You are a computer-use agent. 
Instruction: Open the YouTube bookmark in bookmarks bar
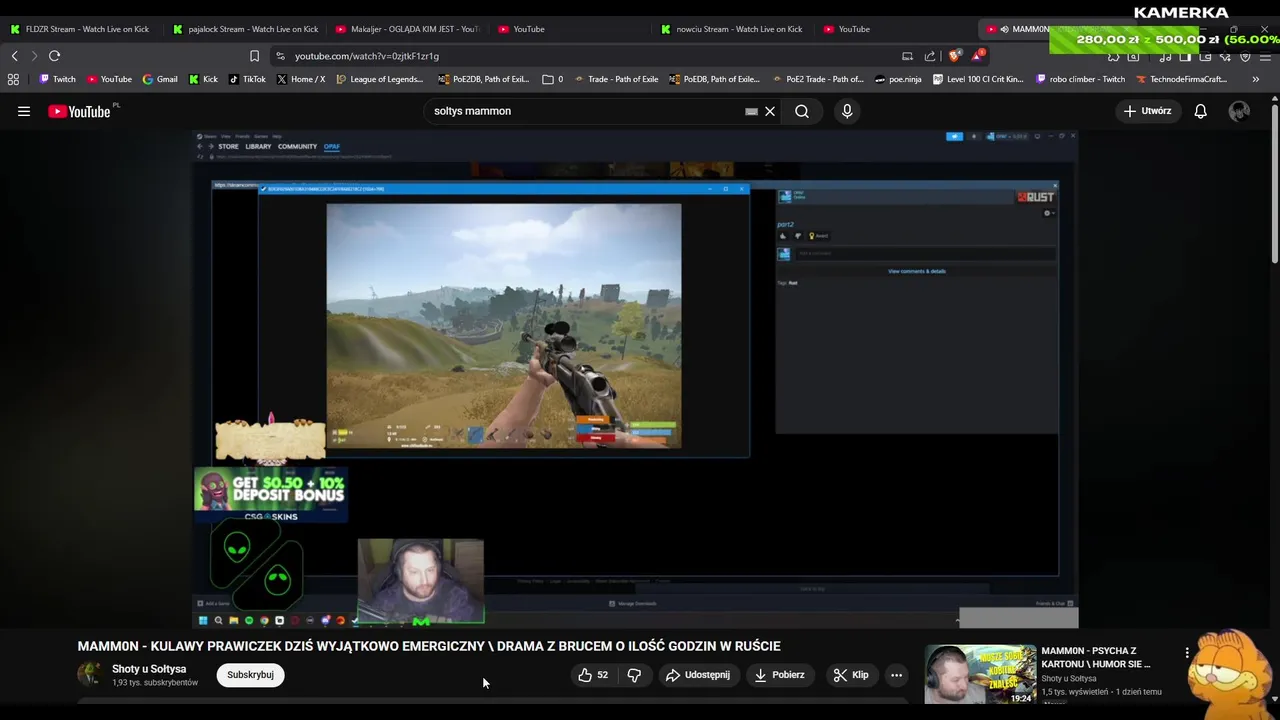click(109, 79)
